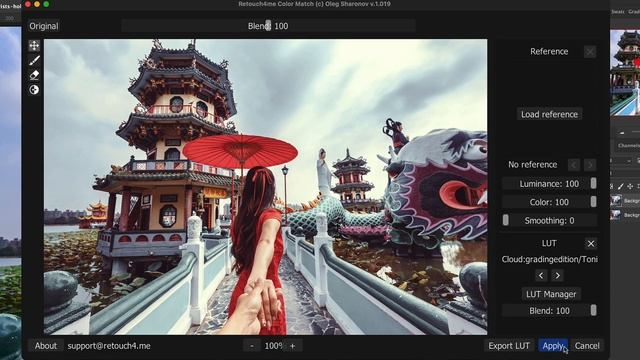
Task: Switch to previous LUT arrow
Action: [541, 276]
